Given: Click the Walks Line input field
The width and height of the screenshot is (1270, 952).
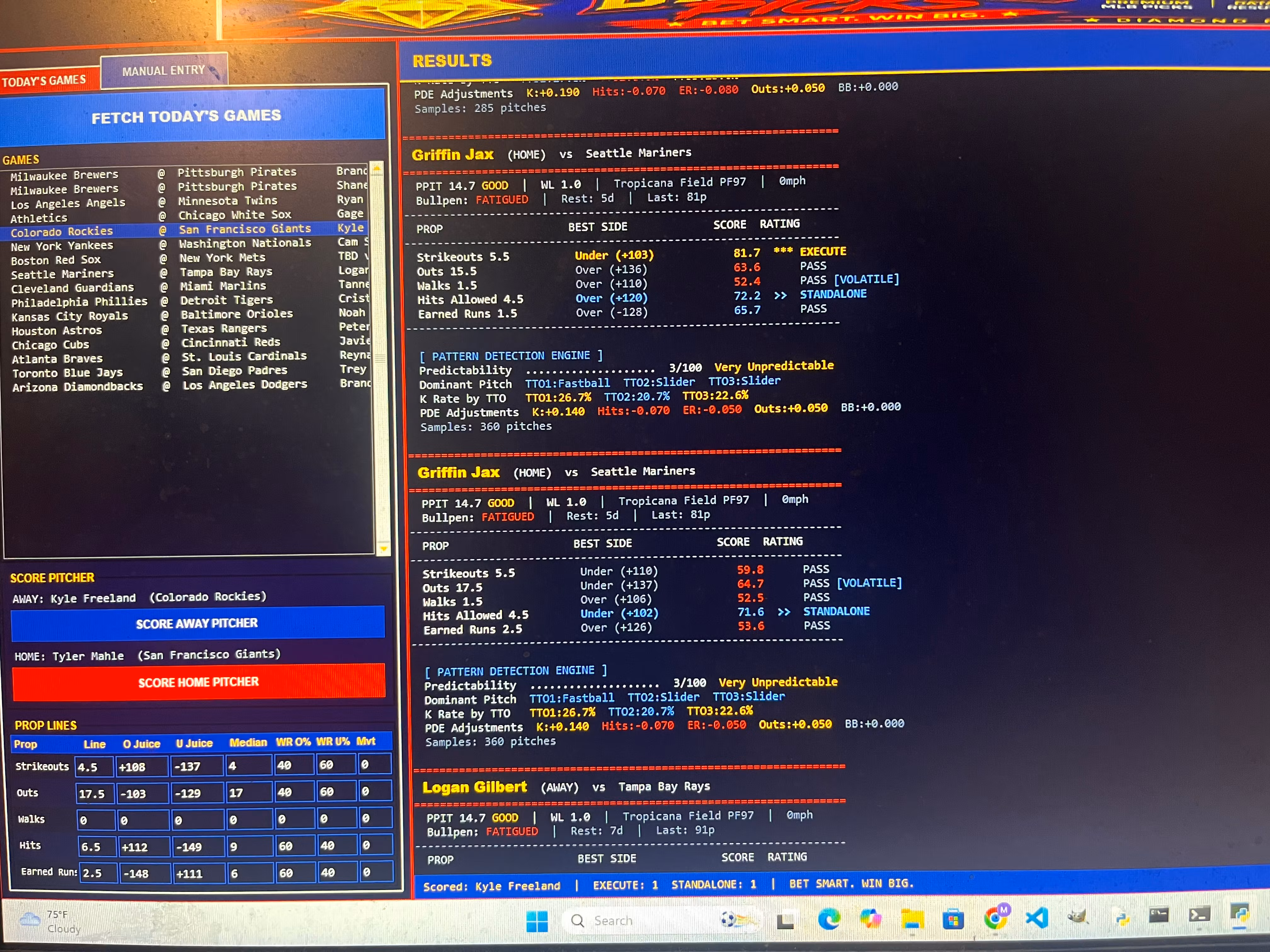Looking at the screenshot, I should pyautogui.click(x=96, y=820).
